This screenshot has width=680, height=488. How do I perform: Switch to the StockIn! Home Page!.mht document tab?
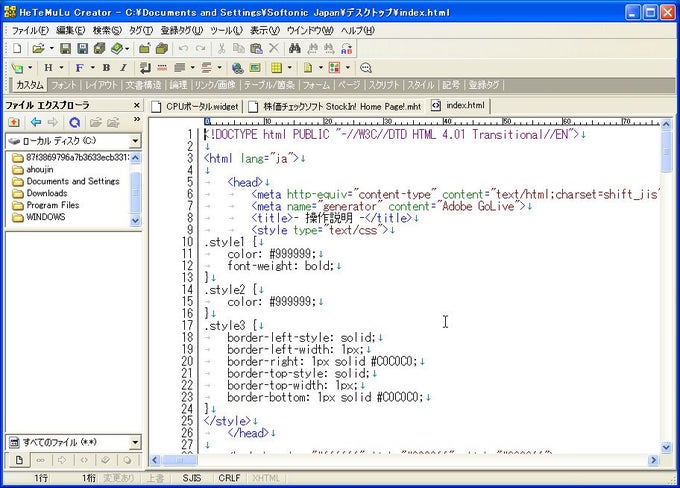(x=336, y=106)
